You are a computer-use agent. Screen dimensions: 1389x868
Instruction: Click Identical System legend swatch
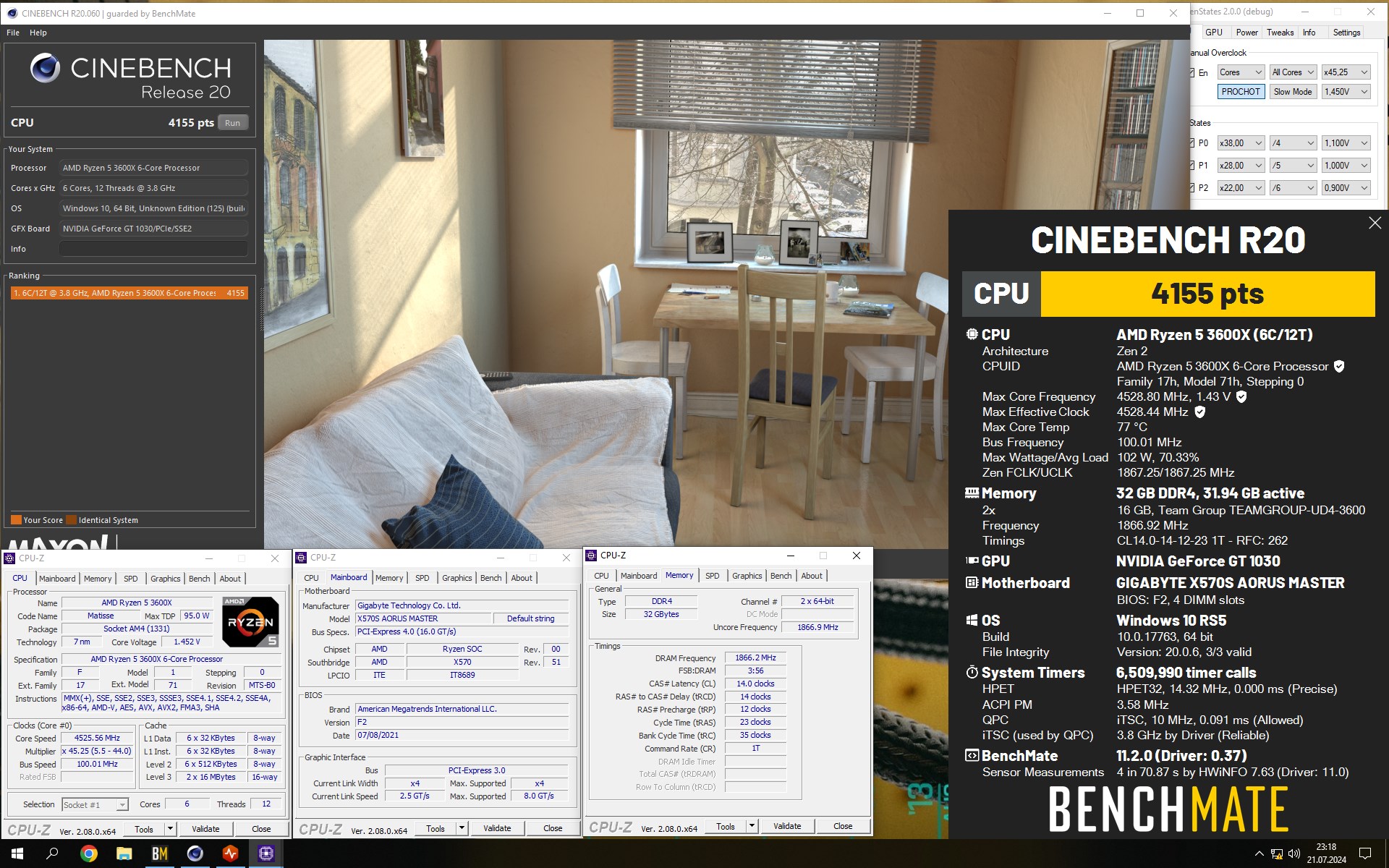tap(71, 520)
